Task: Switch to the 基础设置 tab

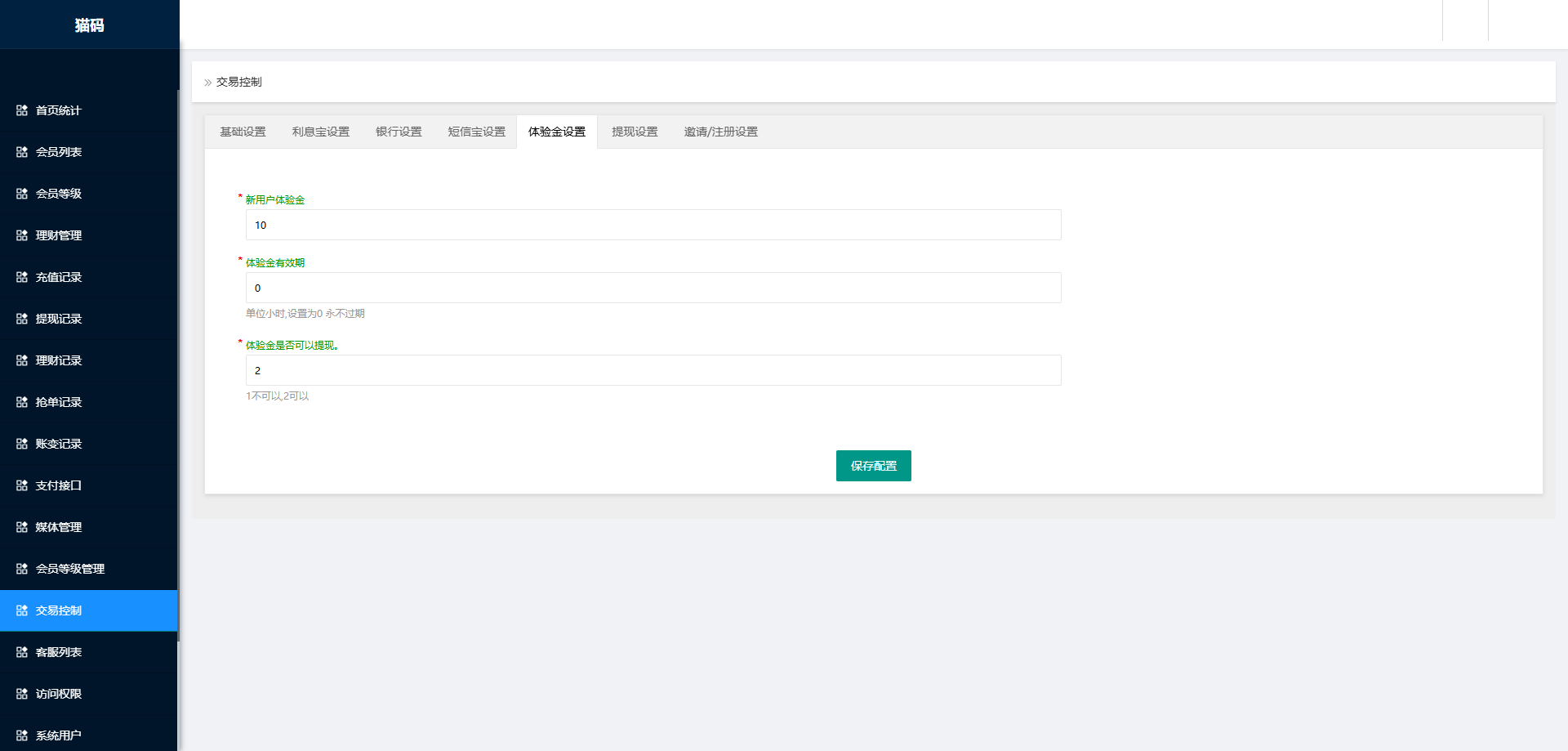Action: 242,132
